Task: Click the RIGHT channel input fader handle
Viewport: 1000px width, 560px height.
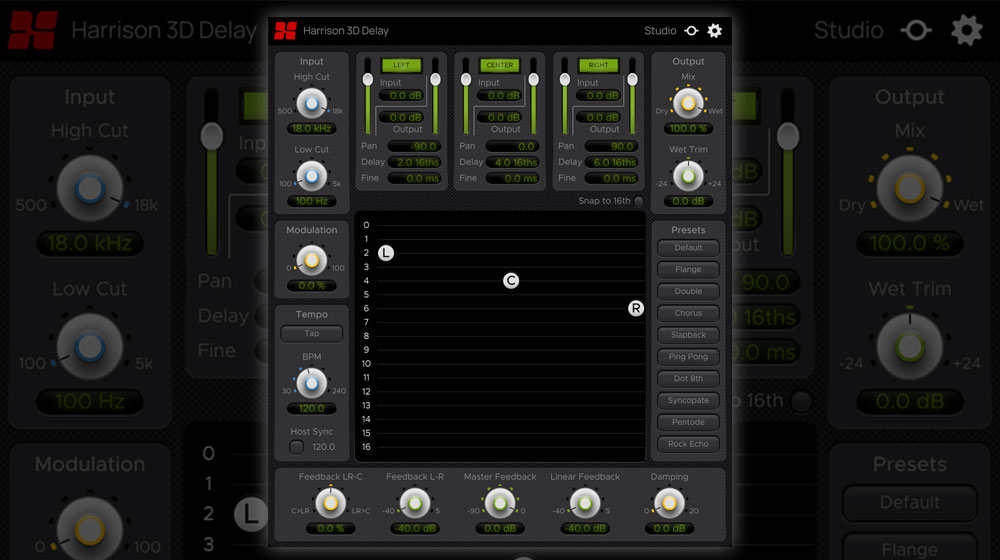Action: [565, 80]
